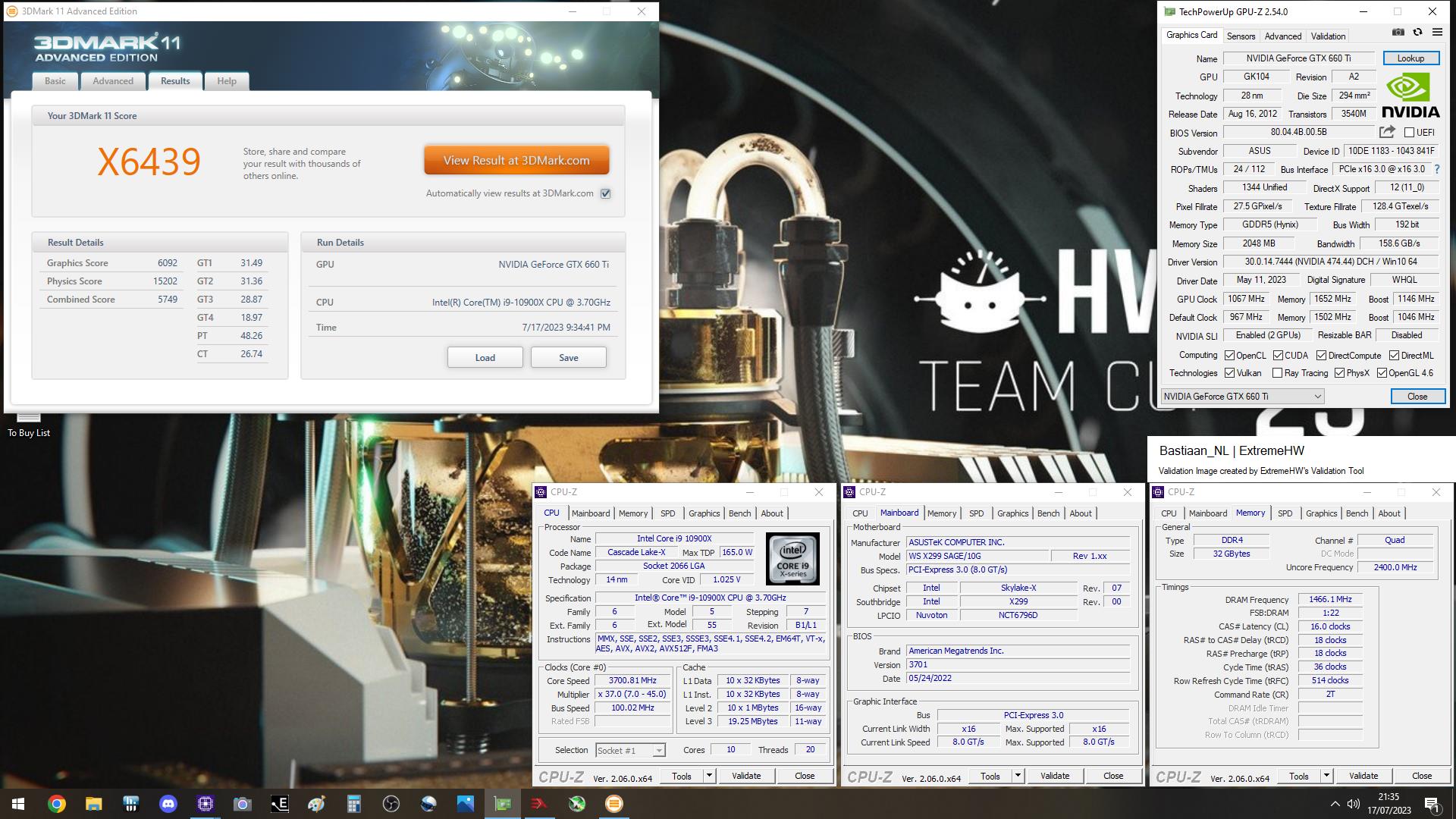The image size is (1456, 819).
Task: Open GPU-Z Sensors tab
Action: tap(1241, 36)
